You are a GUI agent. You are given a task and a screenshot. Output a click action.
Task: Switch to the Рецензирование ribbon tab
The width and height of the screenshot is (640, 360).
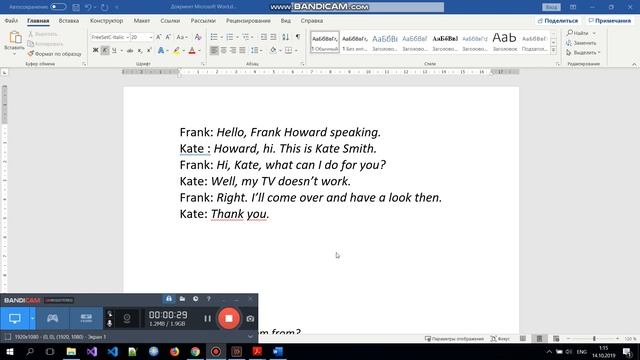[x=248, y=20]
